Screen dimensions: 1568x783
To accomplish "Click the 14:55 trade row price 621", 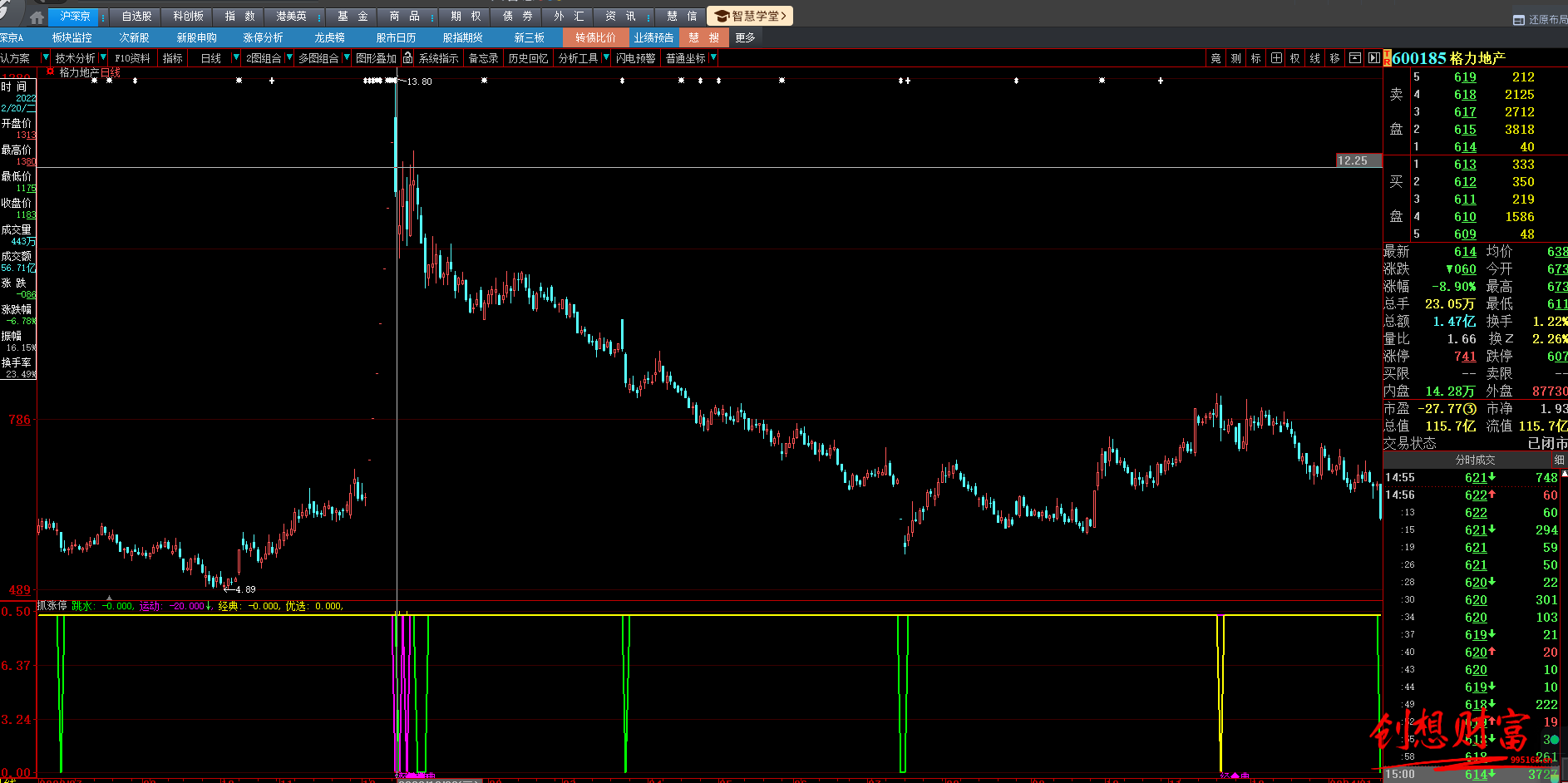I will 1476,478.
